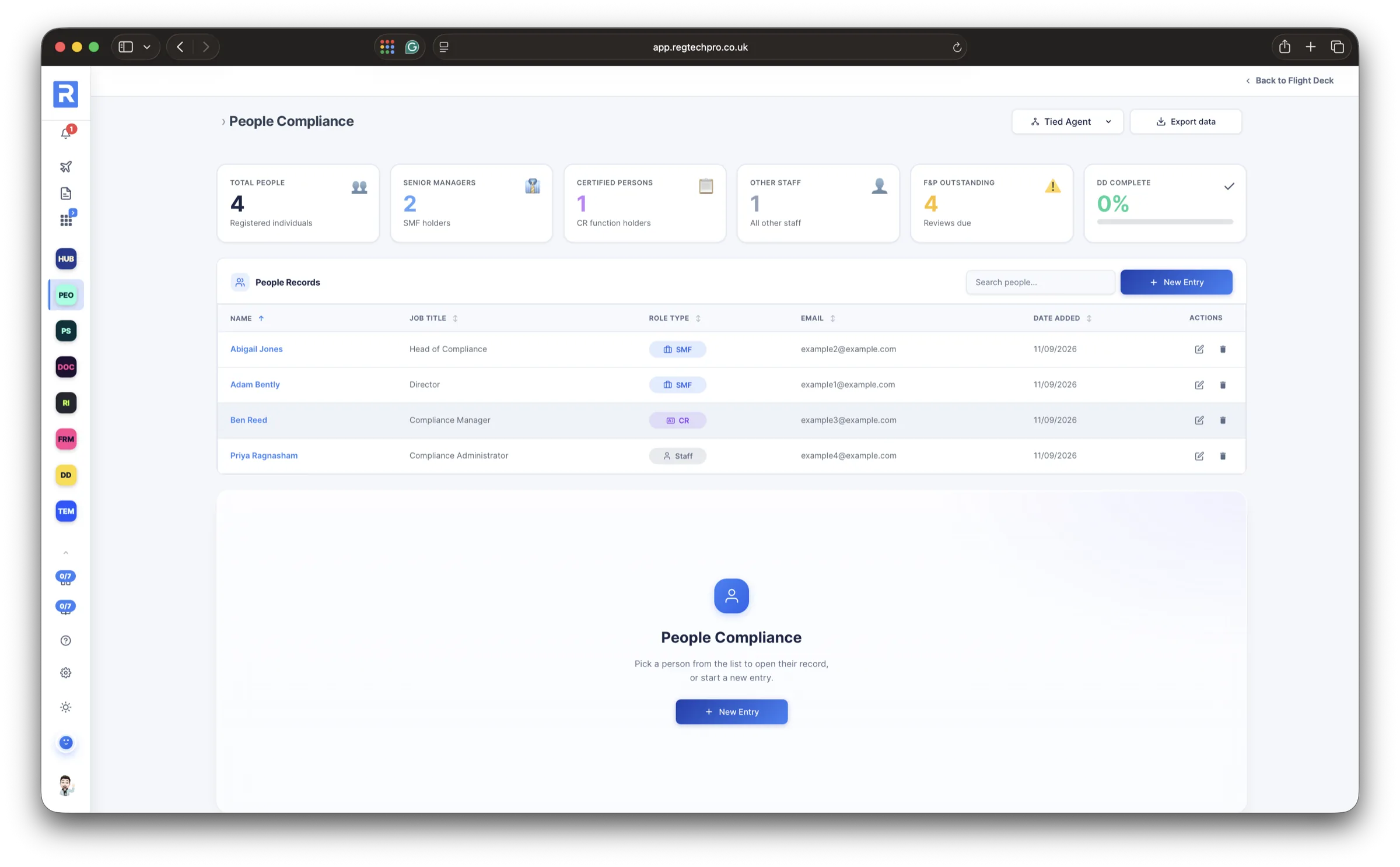Screen dimensions: 1400x867
Task: Delete Ben Reed record
Action: pyautogui.click(x=1223, y=420)
